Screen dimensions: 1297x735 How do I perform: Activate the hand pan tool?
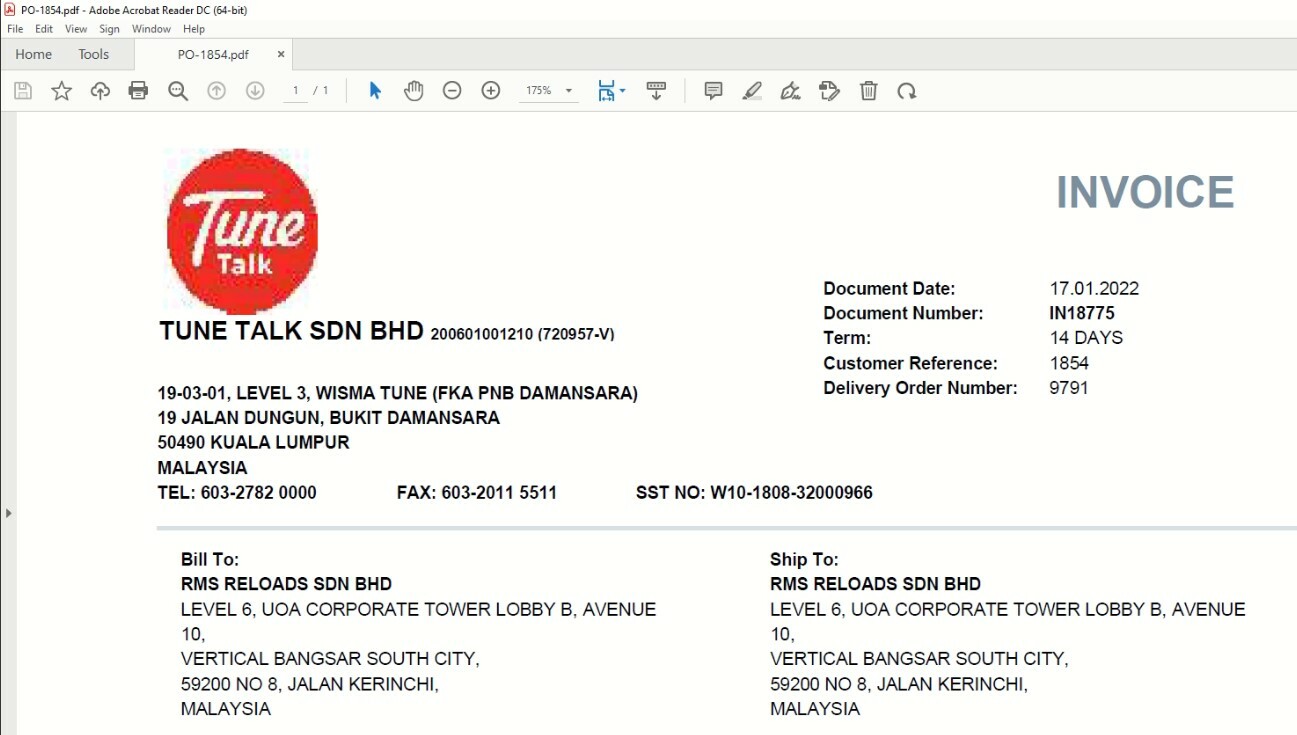414,91
